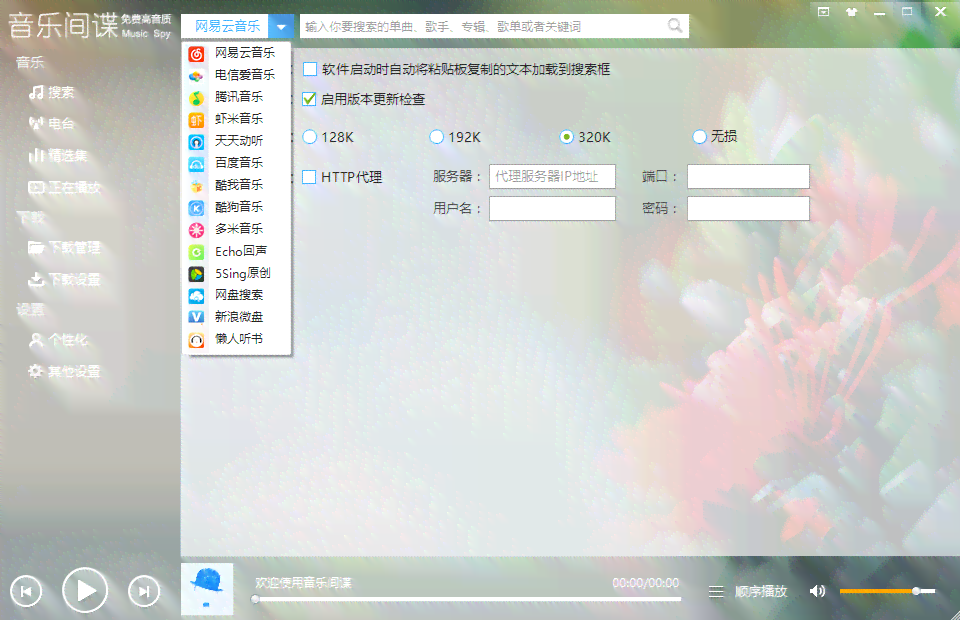The height and width of the screenshot is (620, 960).
Task: Select 电信爱音乐 source icon
Action: pyautogui.click(x=196, y=76)
